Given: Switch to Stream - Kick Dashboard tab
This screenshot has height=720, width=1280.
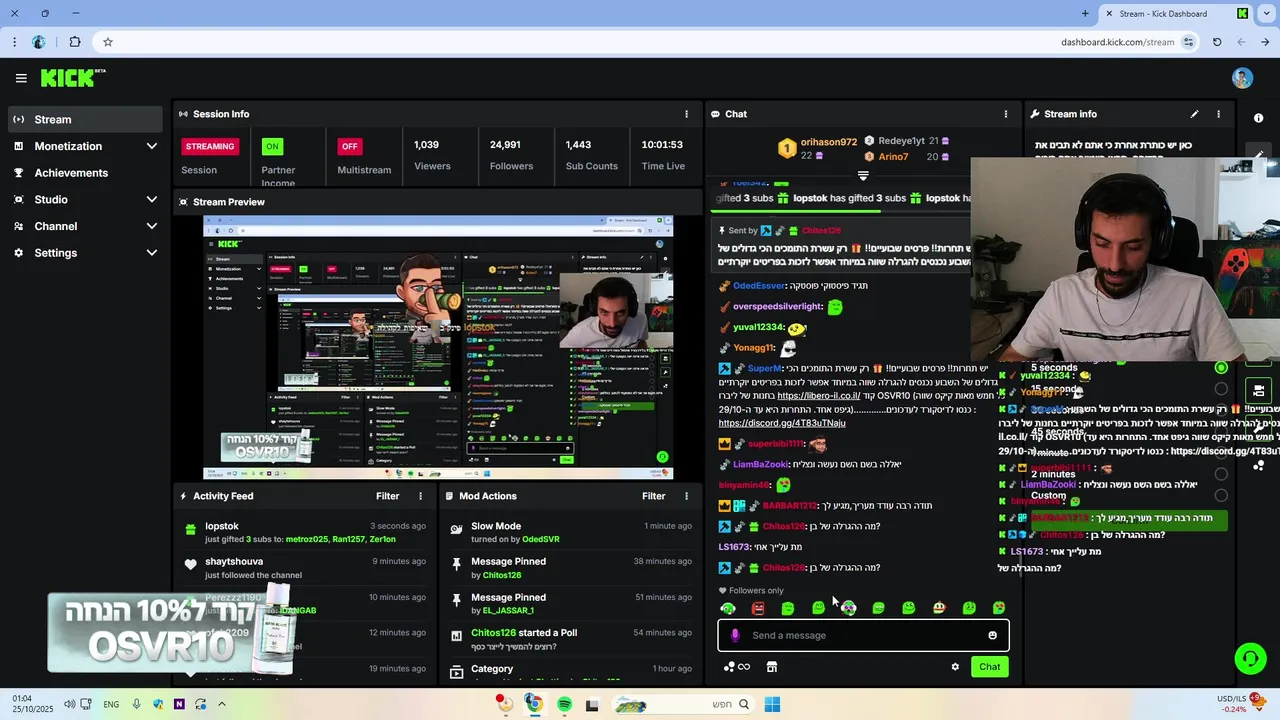Looking at the screenshot, I should click(1176, 13).
